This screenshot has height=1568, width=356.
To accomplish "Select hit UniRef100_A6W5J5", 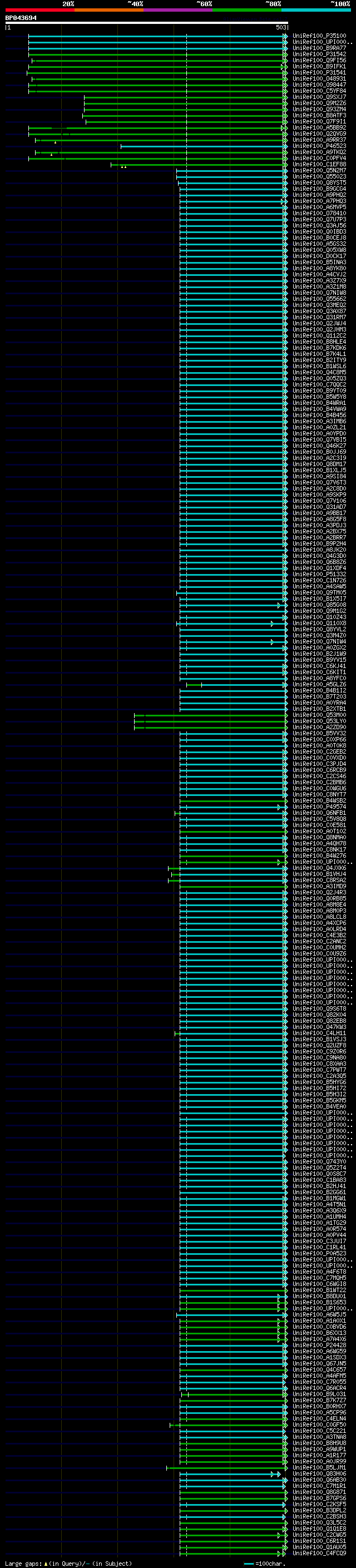I will 319,1314.
